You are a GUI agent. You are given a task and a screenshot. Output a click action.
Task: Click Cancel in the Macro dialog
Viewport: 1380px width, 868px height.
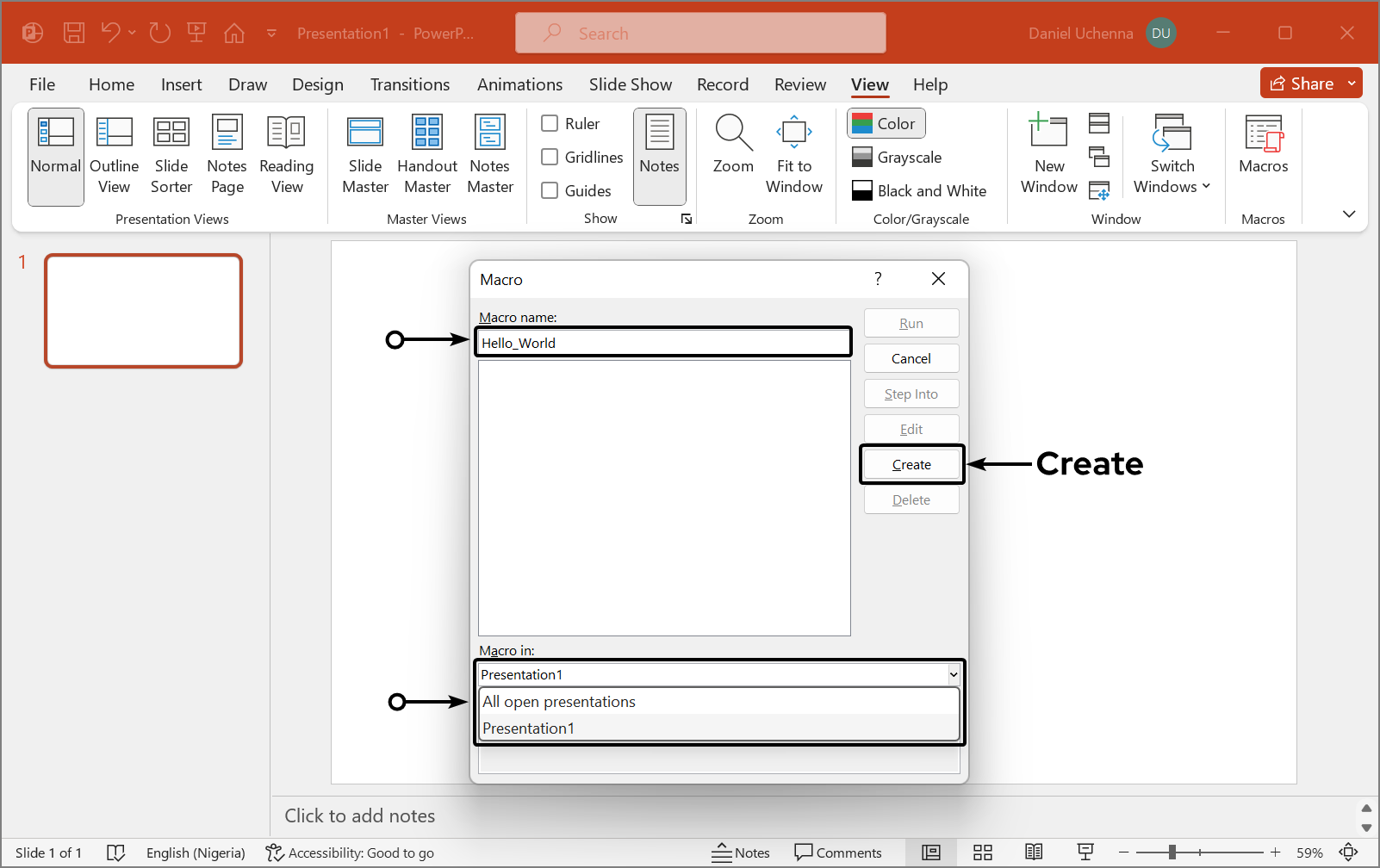(911, 358)
